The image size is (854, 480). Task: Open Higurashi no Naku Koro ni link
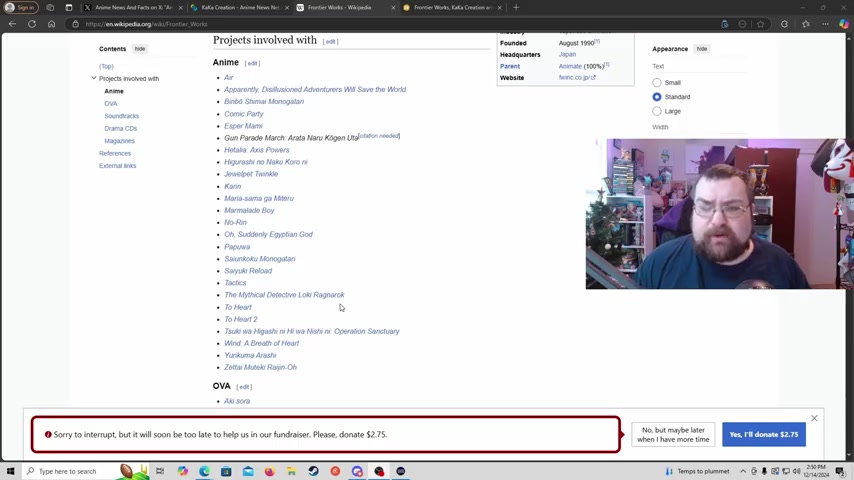(266, 162)
